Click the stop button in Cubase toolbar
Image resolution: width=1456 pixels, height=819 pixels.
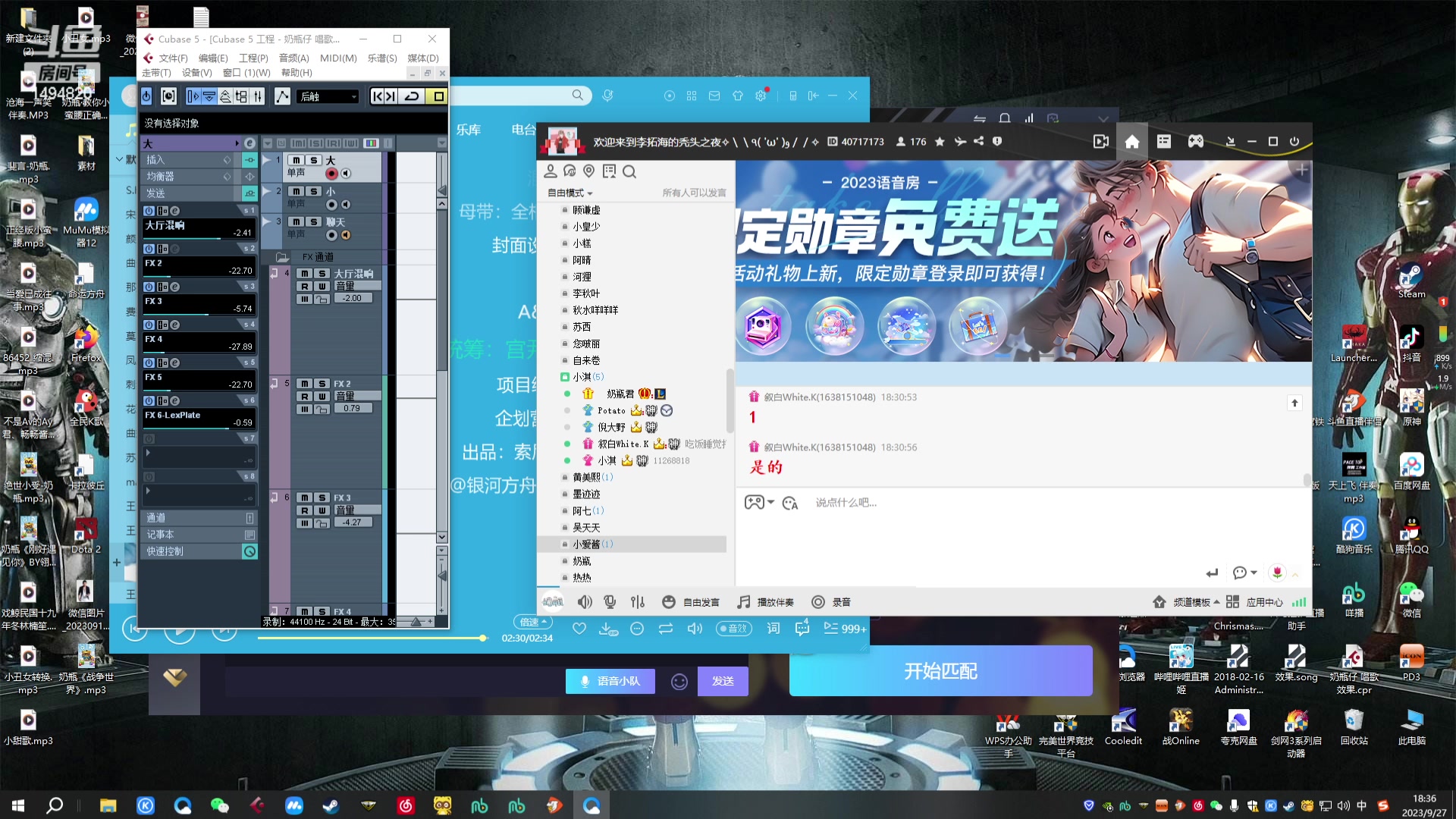[438, 96]
